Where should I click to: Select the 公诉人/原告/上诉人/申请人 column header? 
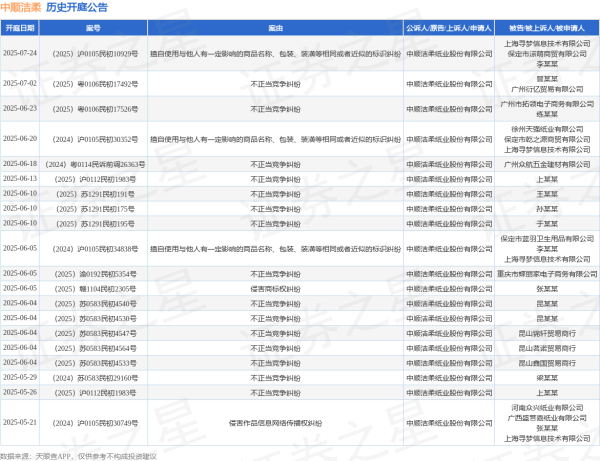coord(447,28)
